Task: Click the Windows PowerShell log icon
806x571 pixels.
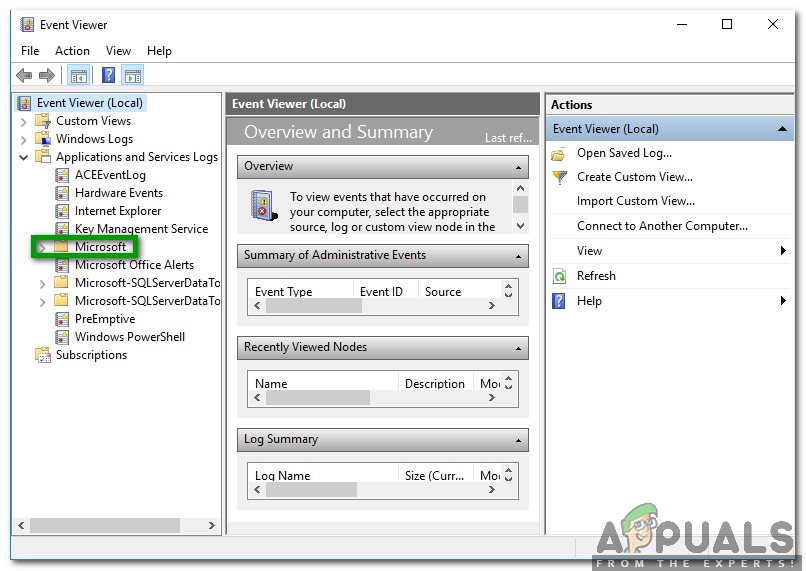Action: 62,337
